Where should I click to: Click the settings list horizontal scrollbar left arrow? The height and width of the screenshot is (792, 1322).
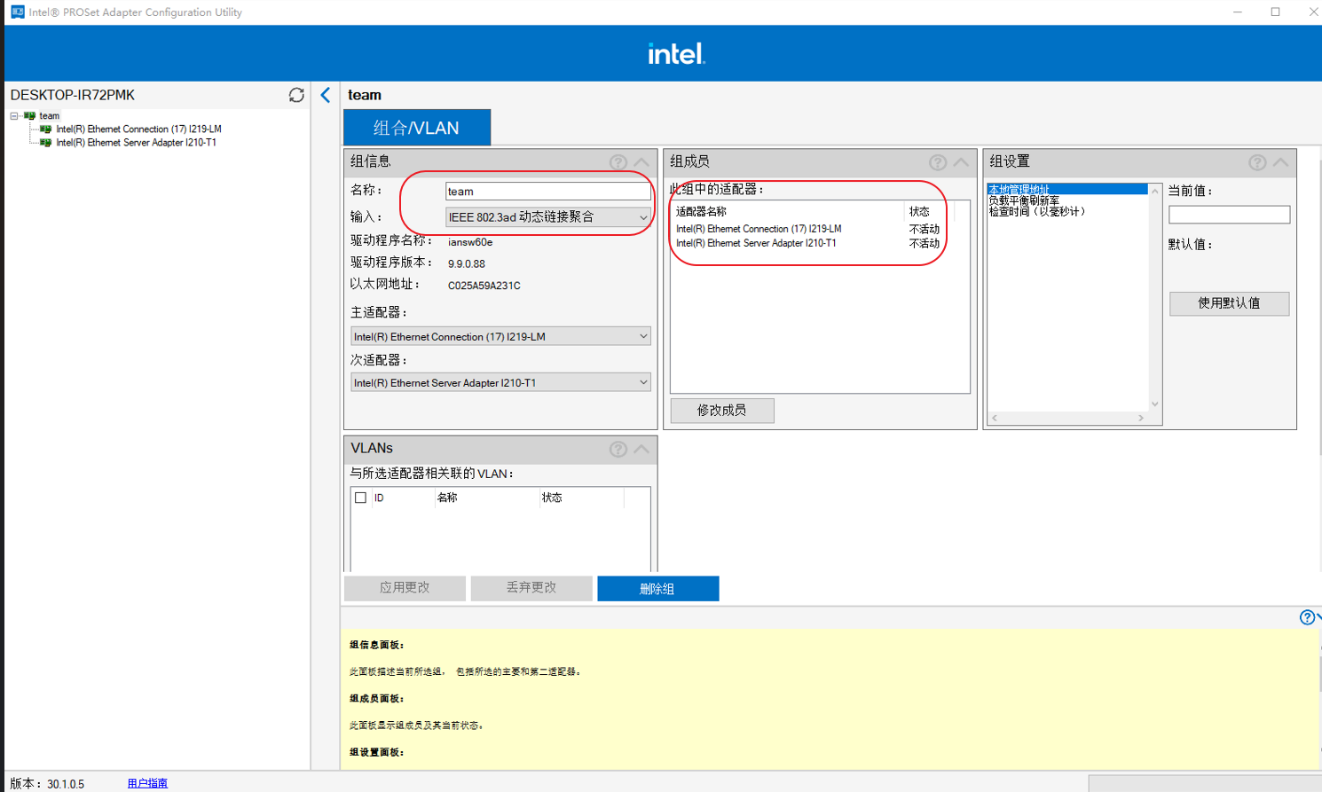click(993, 418)
